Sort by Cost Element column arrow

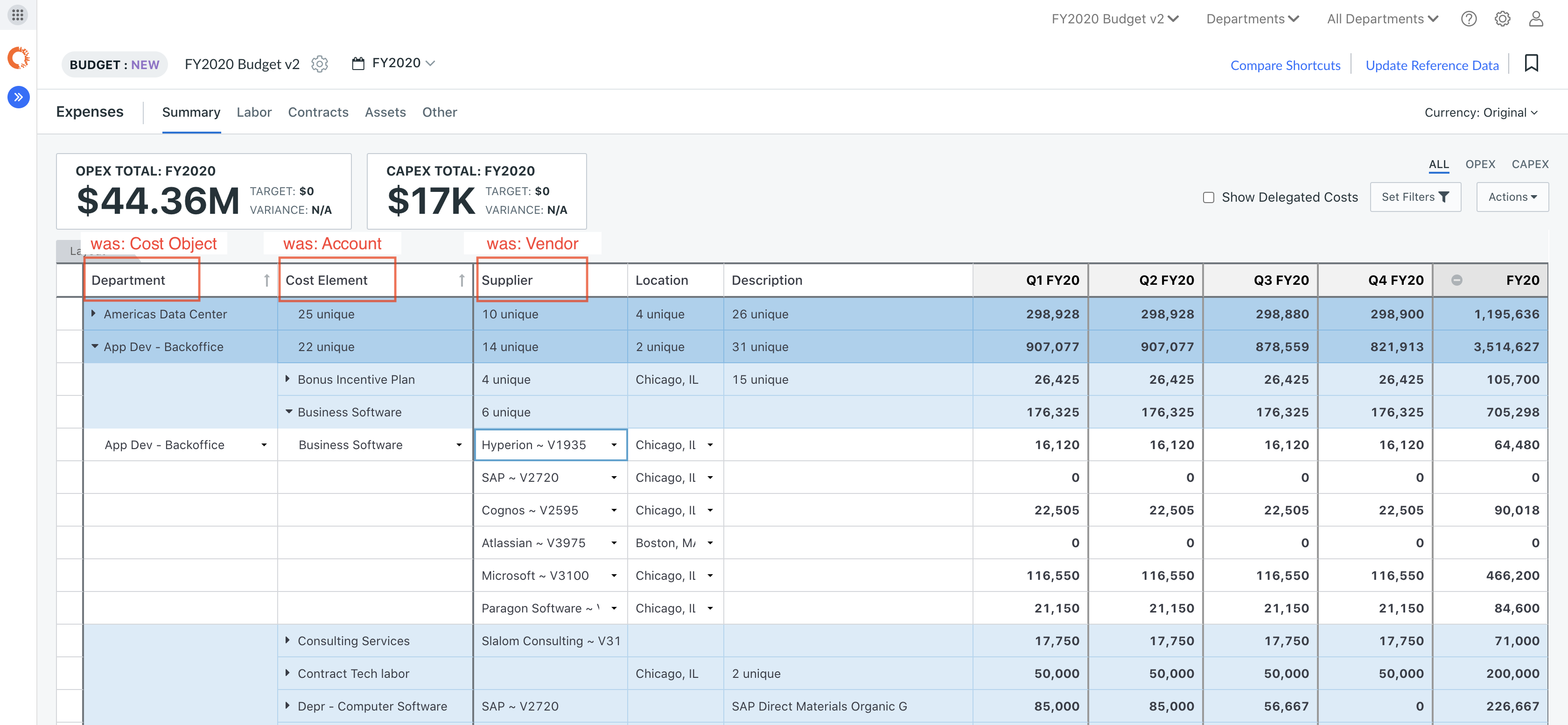click(462, 280)
